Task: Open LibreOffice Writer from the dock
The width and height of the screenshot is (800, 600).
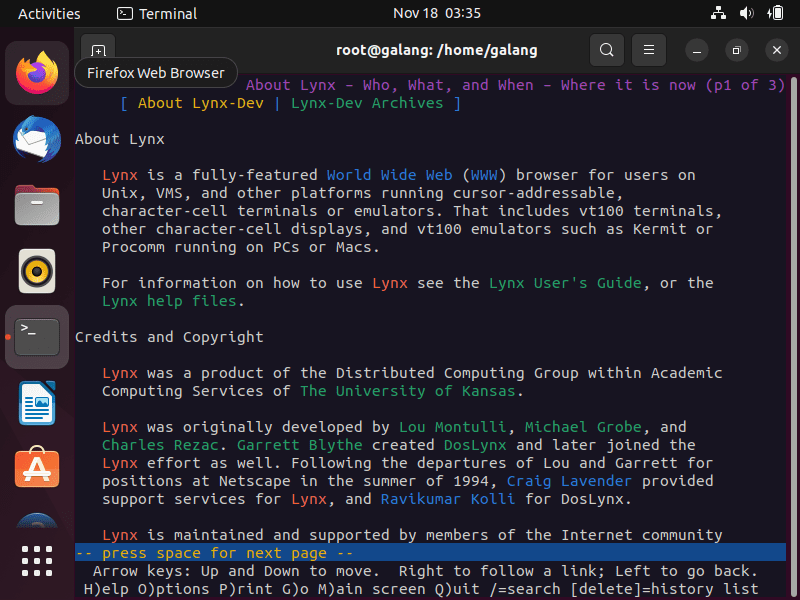Action: (37, 403)
